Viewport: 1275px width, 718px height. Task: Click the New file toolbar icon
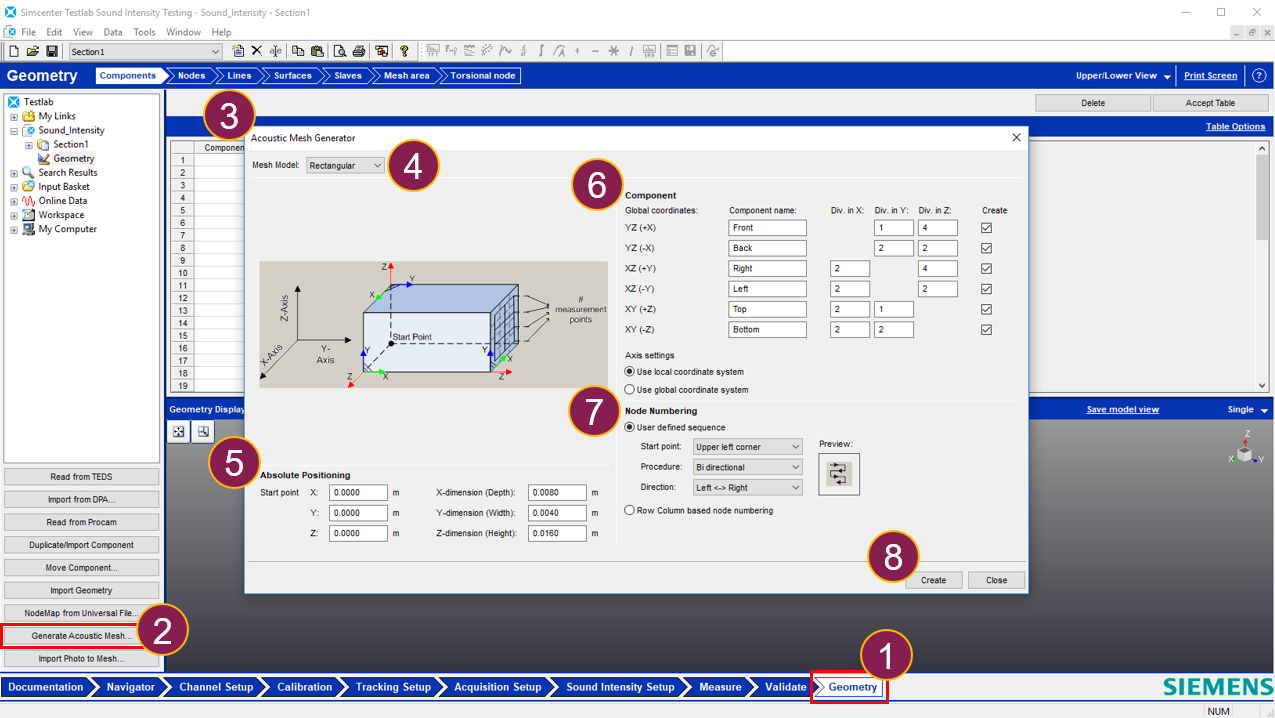click(x=14, y=51)
